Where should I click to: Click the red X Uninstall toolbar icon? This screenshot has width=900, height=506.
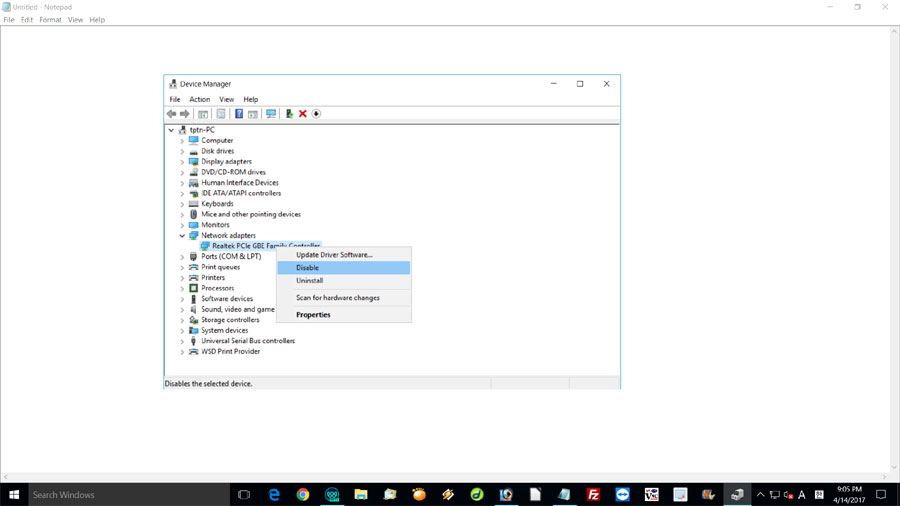302,114
